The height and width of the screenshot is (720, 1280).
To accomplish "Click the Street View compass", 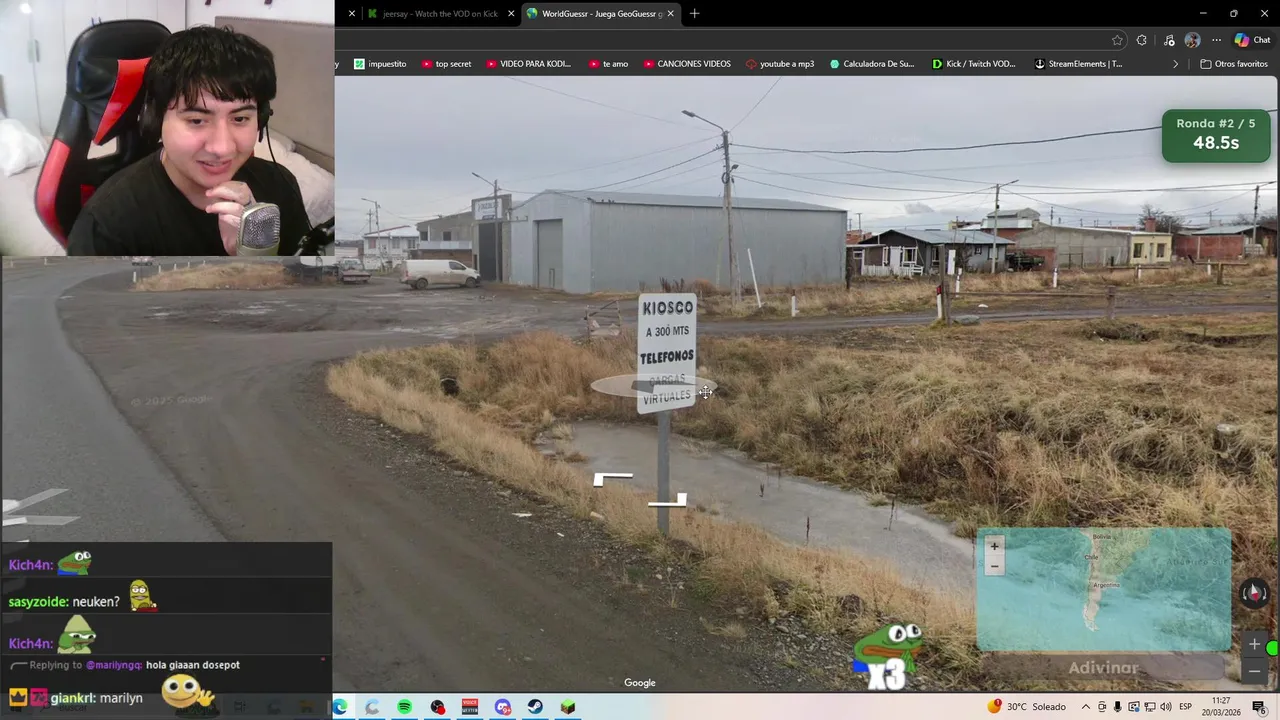I will pyautogui.click(x=1254, y=593).
